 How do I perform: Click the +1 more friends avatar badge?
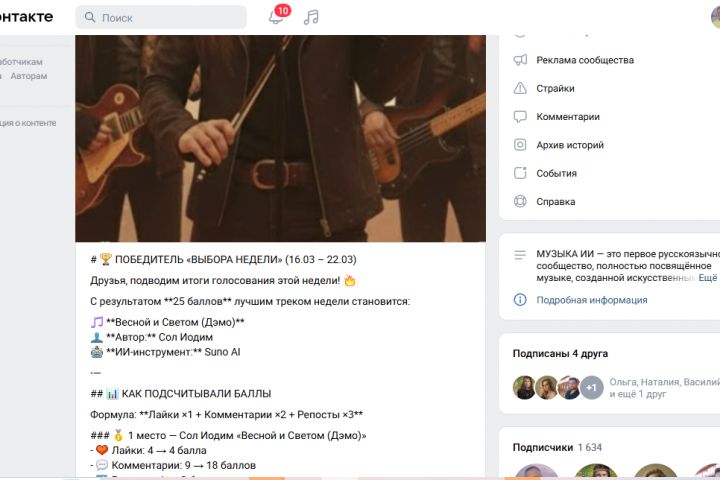tap(591, 388)
